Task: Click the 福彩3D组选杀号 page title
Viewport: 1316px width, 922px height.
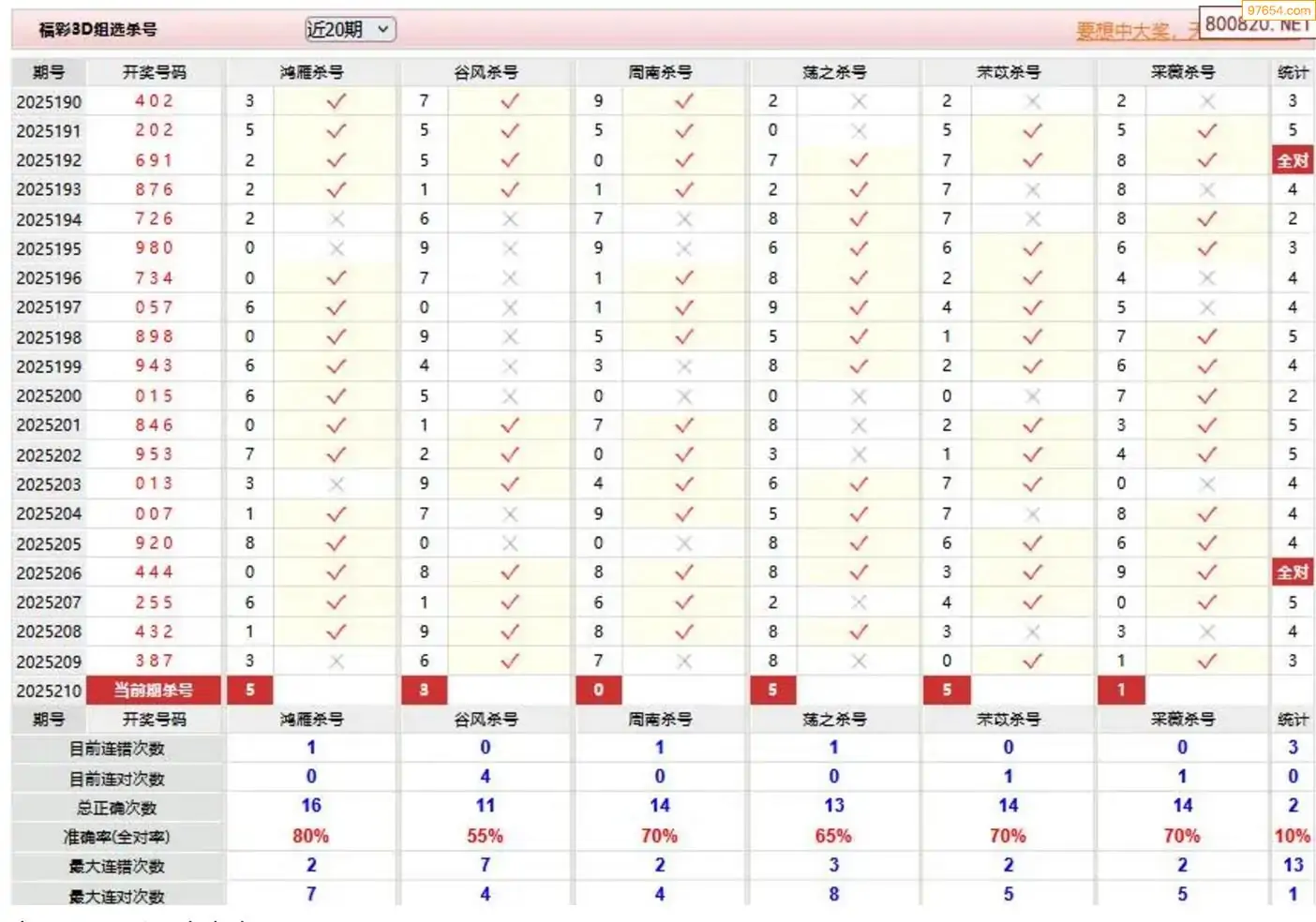Action: 97,30
